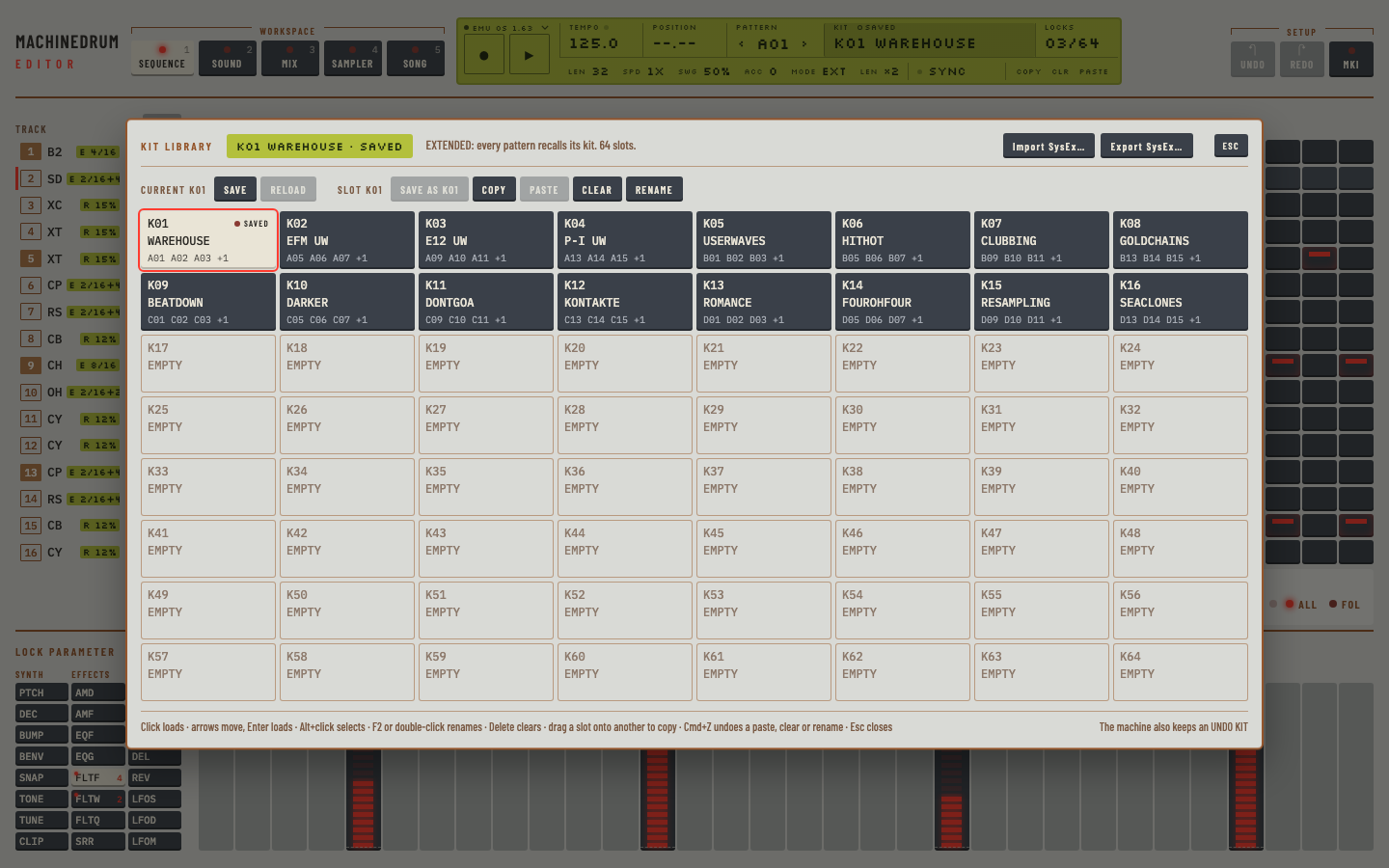This screenshot has width=1389, height=868.
Task: Click Save As K01 button
Action: tap(430, 189)
